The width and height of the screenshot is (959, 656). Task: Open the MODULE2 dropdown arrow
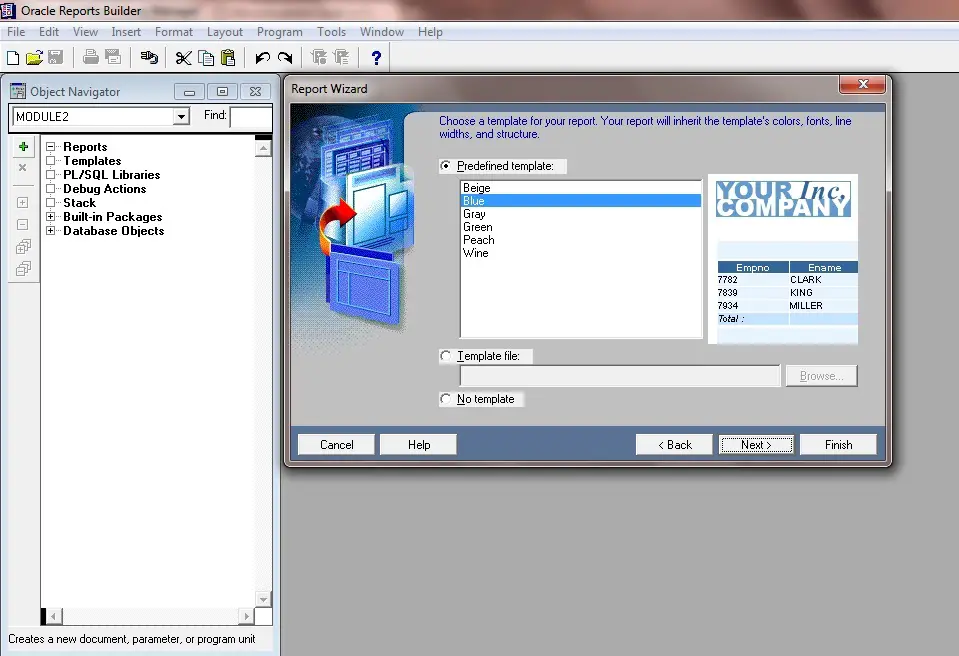(x=181, y=116)
